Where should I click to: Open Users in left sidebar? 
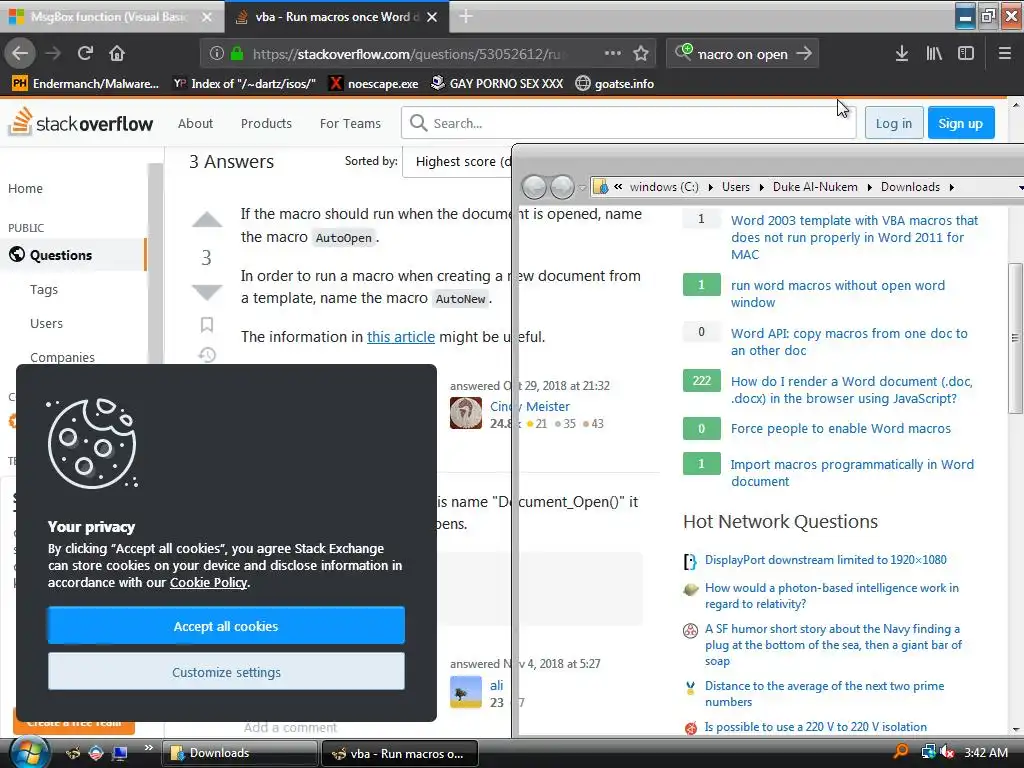46,323
